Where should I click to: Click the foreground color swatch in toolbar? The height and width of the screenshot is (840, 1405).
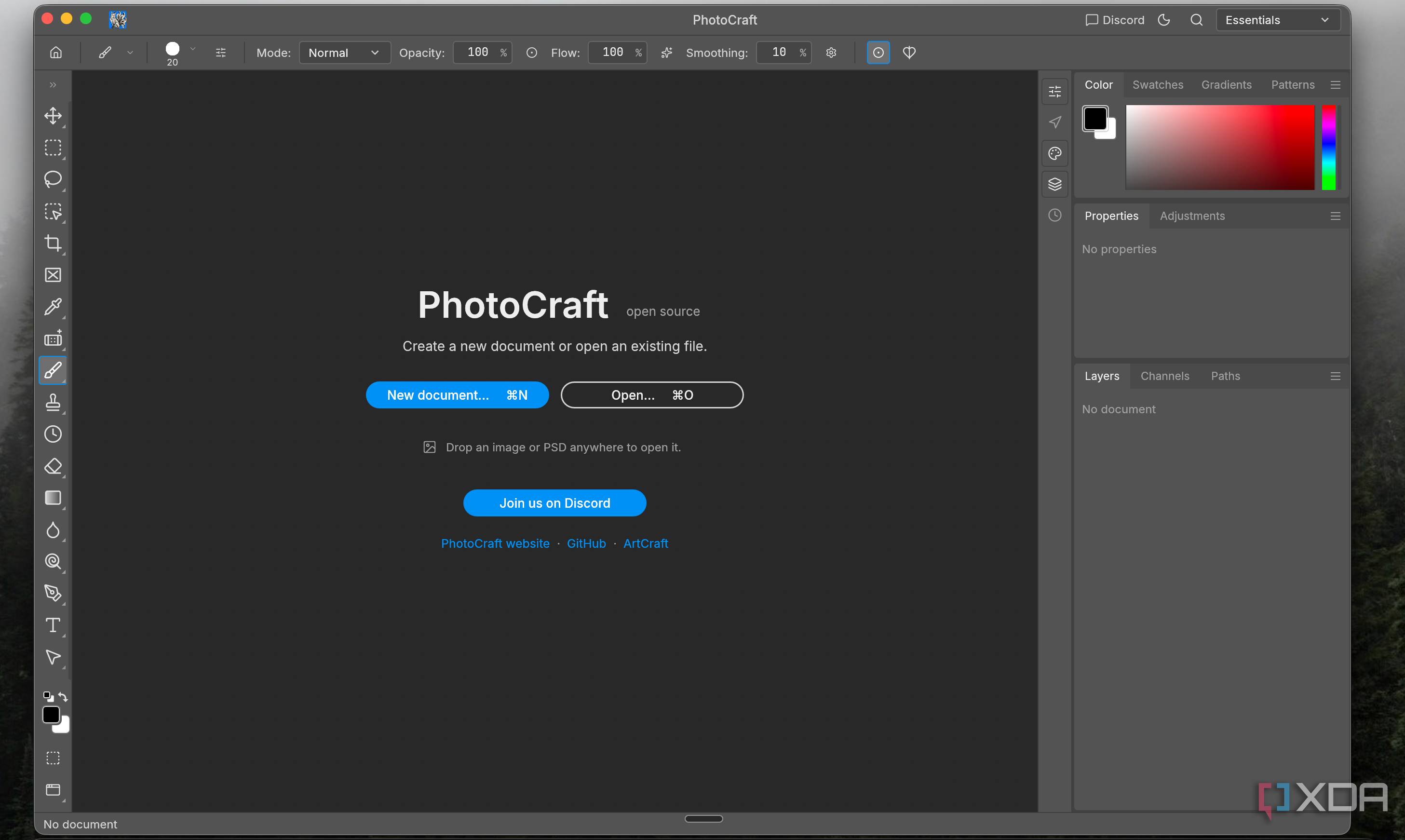[51, 715]
